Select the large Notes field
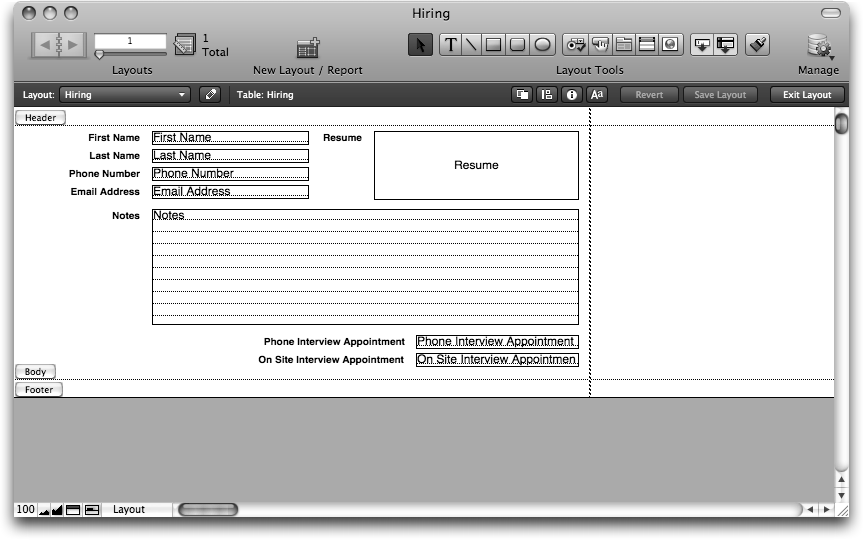The width and height of the screenshot is (863, 540). point(365,267)
